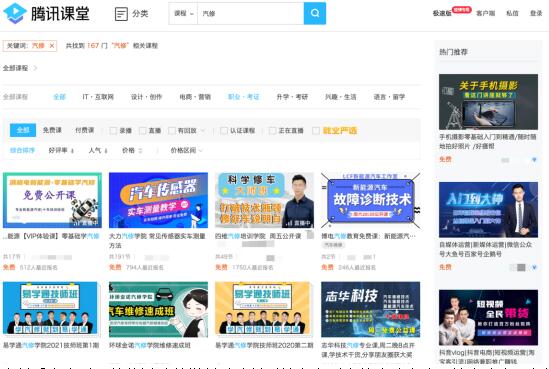The height and width of the screenshot is (369, 549).
Task: Open the 科学修车 course thumbnail
Action: point(264,200)
